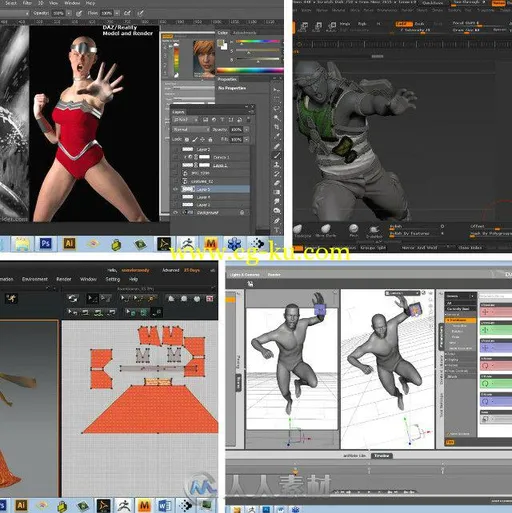Click lock transparent pixels icon in Layers
This screenshot has width=512, height=513.
tap(187, 139)
